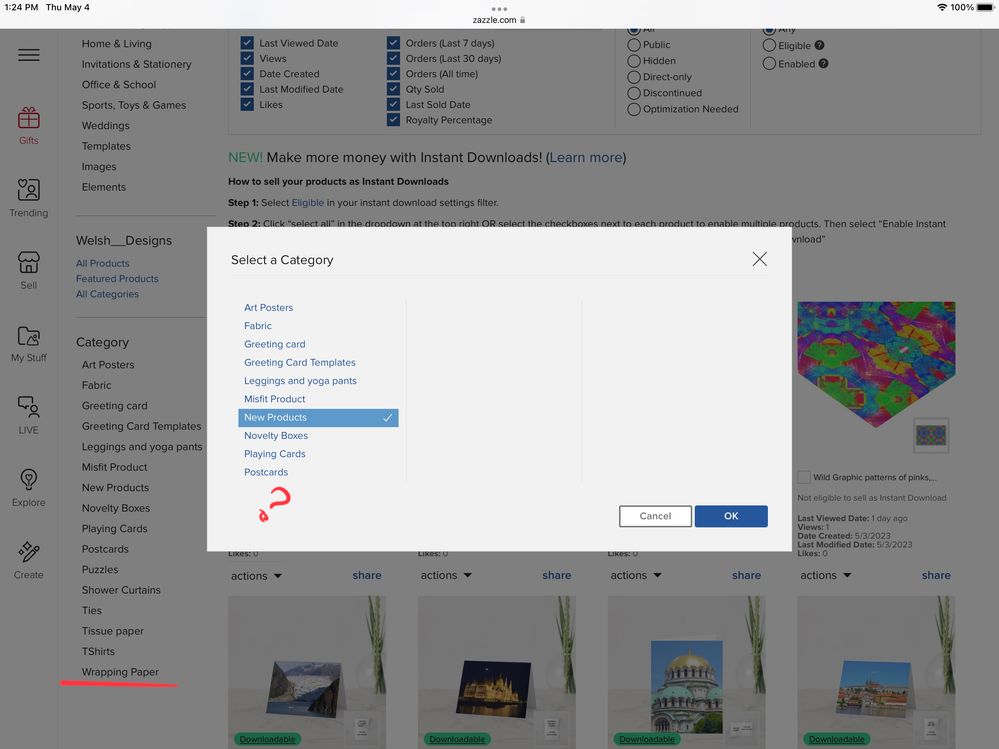Expand the last actions dropdown on right

point(826,576)
